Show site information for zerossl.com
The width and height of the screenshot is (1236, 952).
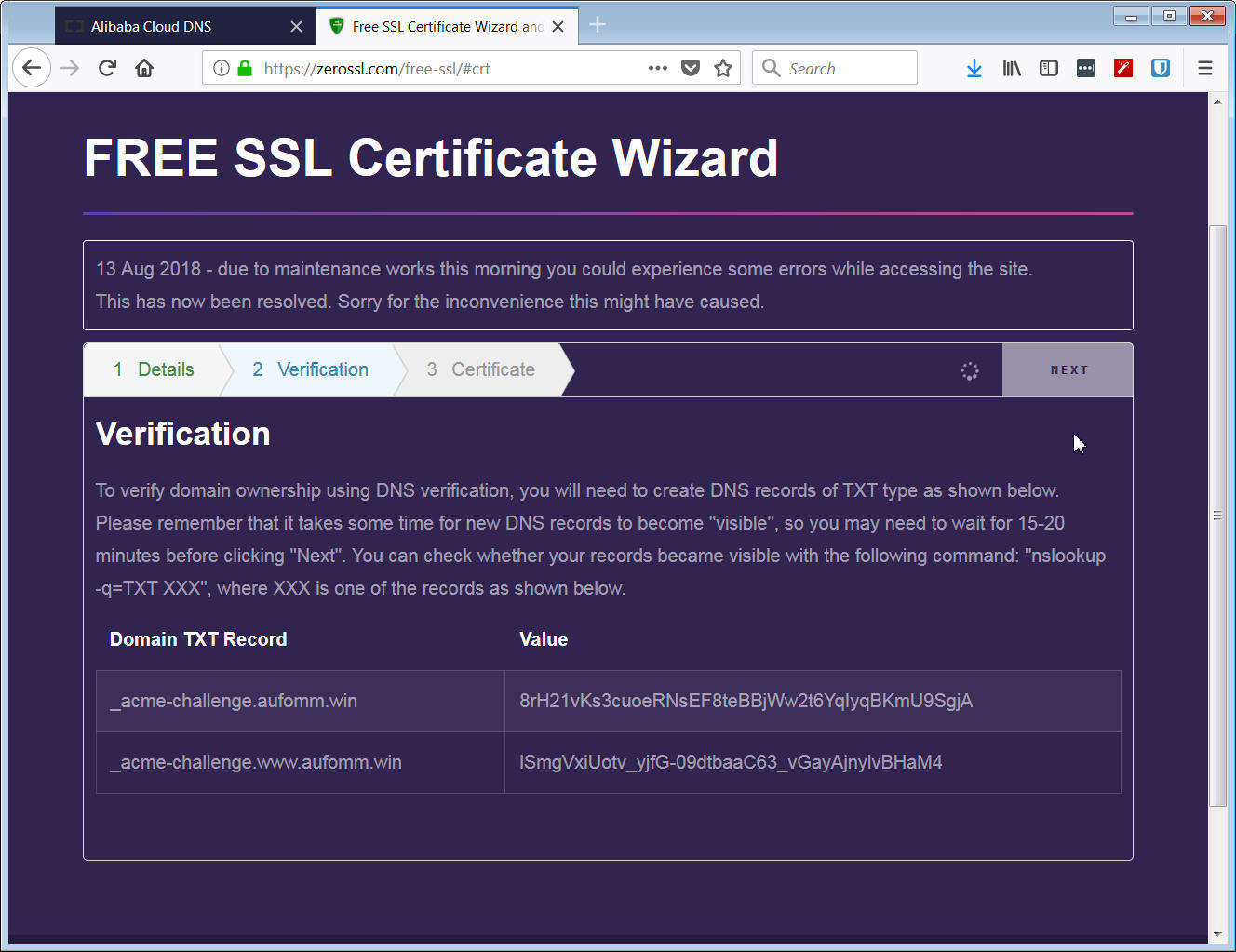222,68
